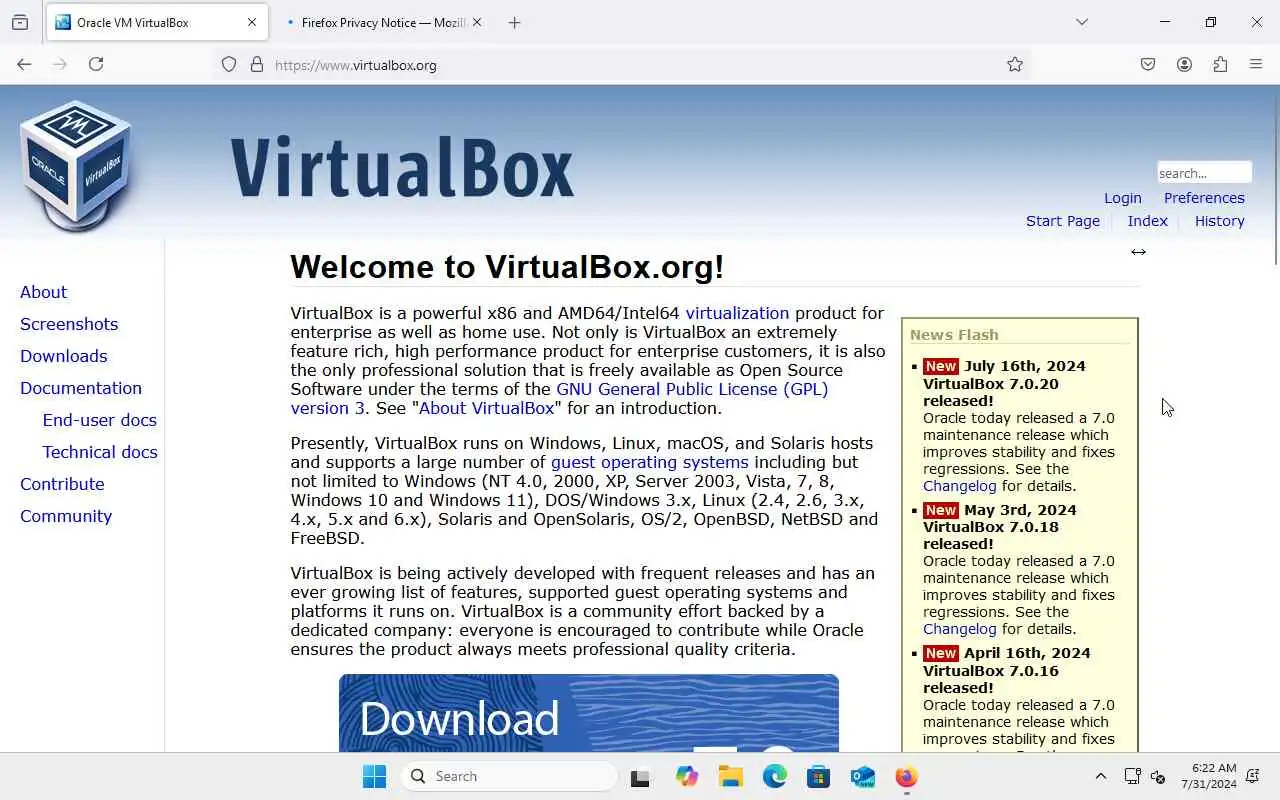The height and width of the screenshot is (800, 1280).
Task: Switch to the Firefox Privacy Notice tab
Action: pos(383,22)
